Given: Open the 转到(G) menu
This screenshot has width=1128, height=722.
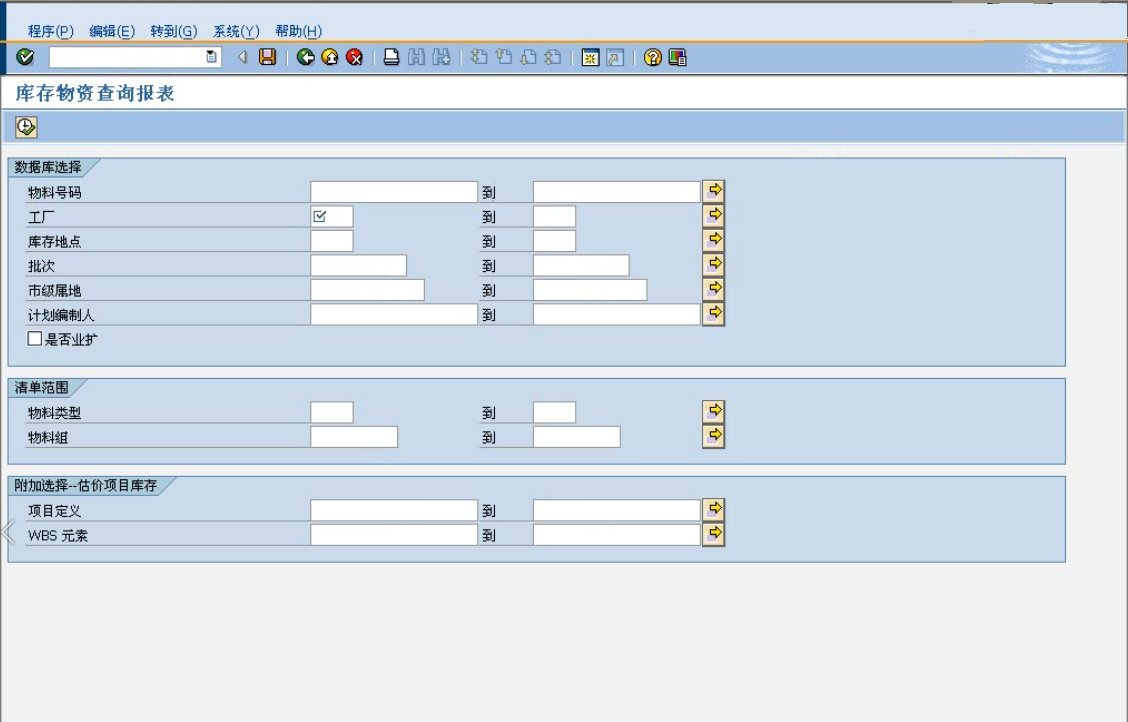Looking at the screenshot, I should click(x=174, y=31).
